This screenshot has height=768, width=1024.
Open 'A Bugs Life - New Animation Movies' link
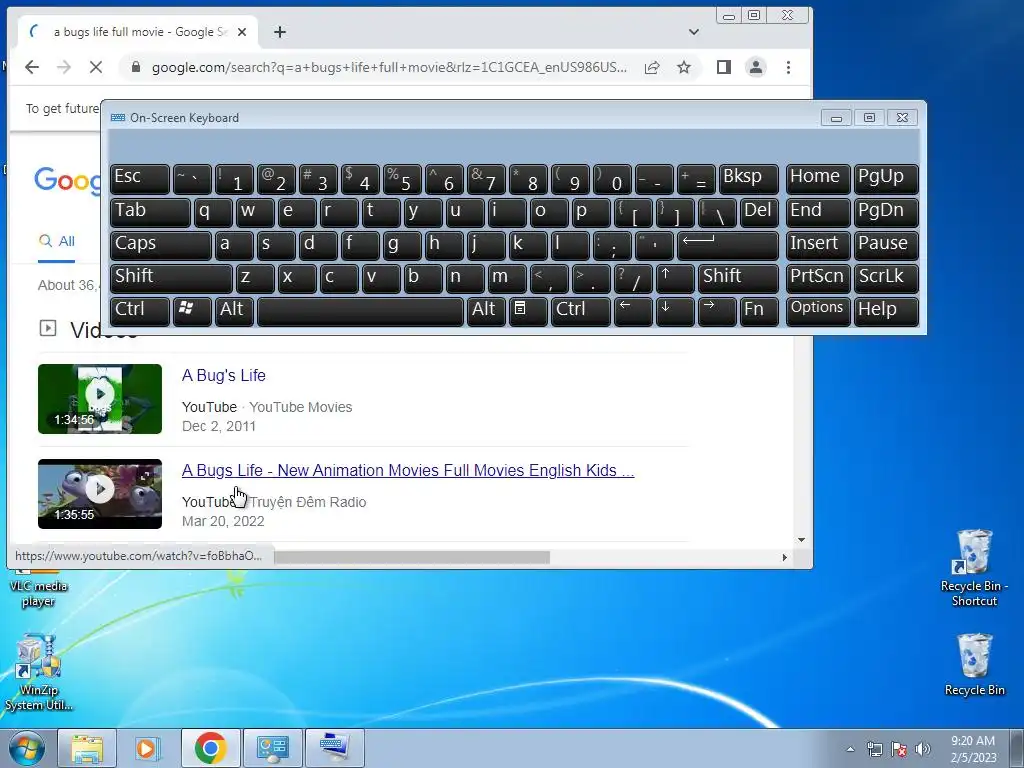(408, 470)
